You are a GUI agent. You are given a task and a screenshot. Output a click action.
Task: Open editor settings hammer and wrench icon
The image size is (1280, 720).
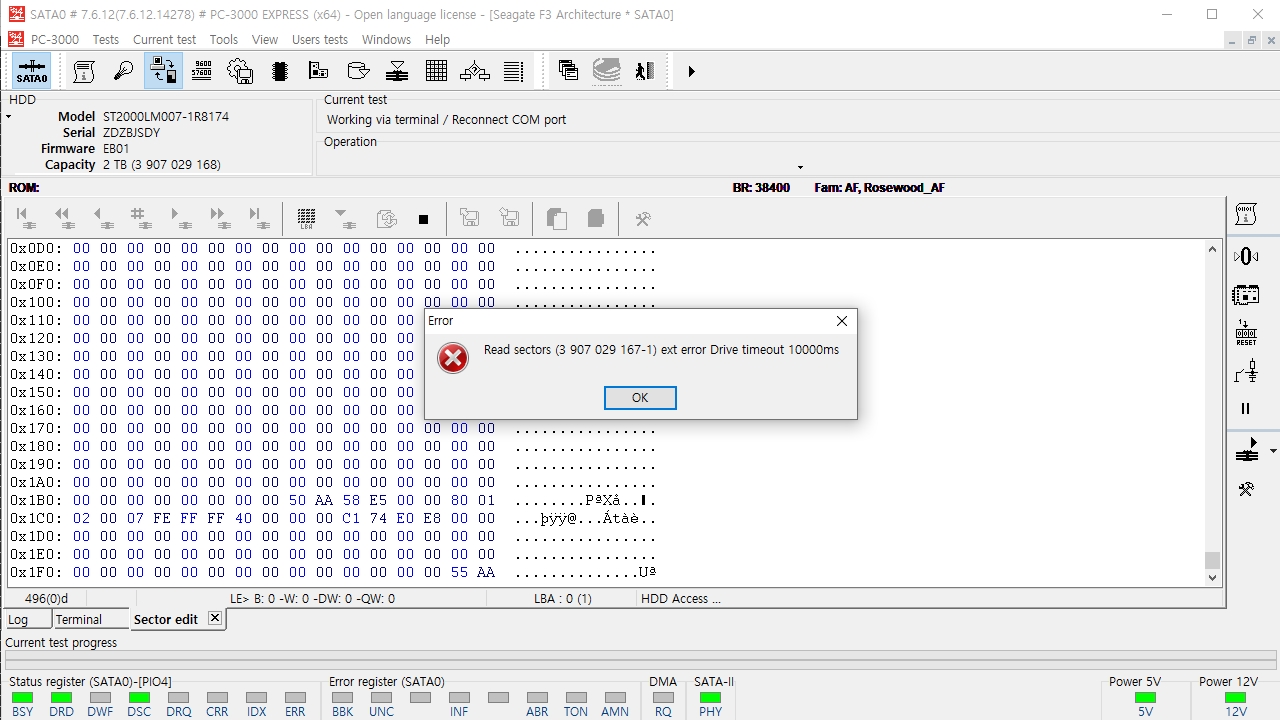[x=643, y=218]
